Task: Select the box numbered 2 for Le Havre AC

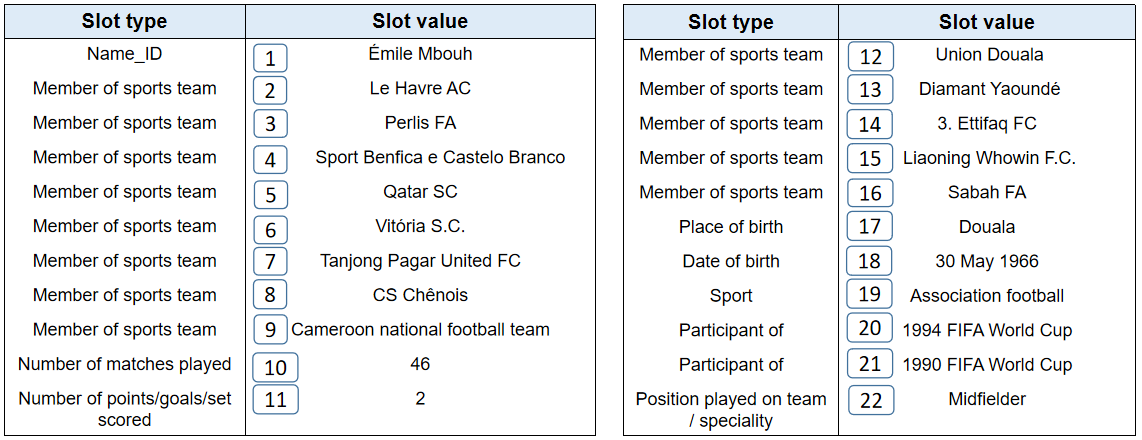Action: (x=270, y=91)
